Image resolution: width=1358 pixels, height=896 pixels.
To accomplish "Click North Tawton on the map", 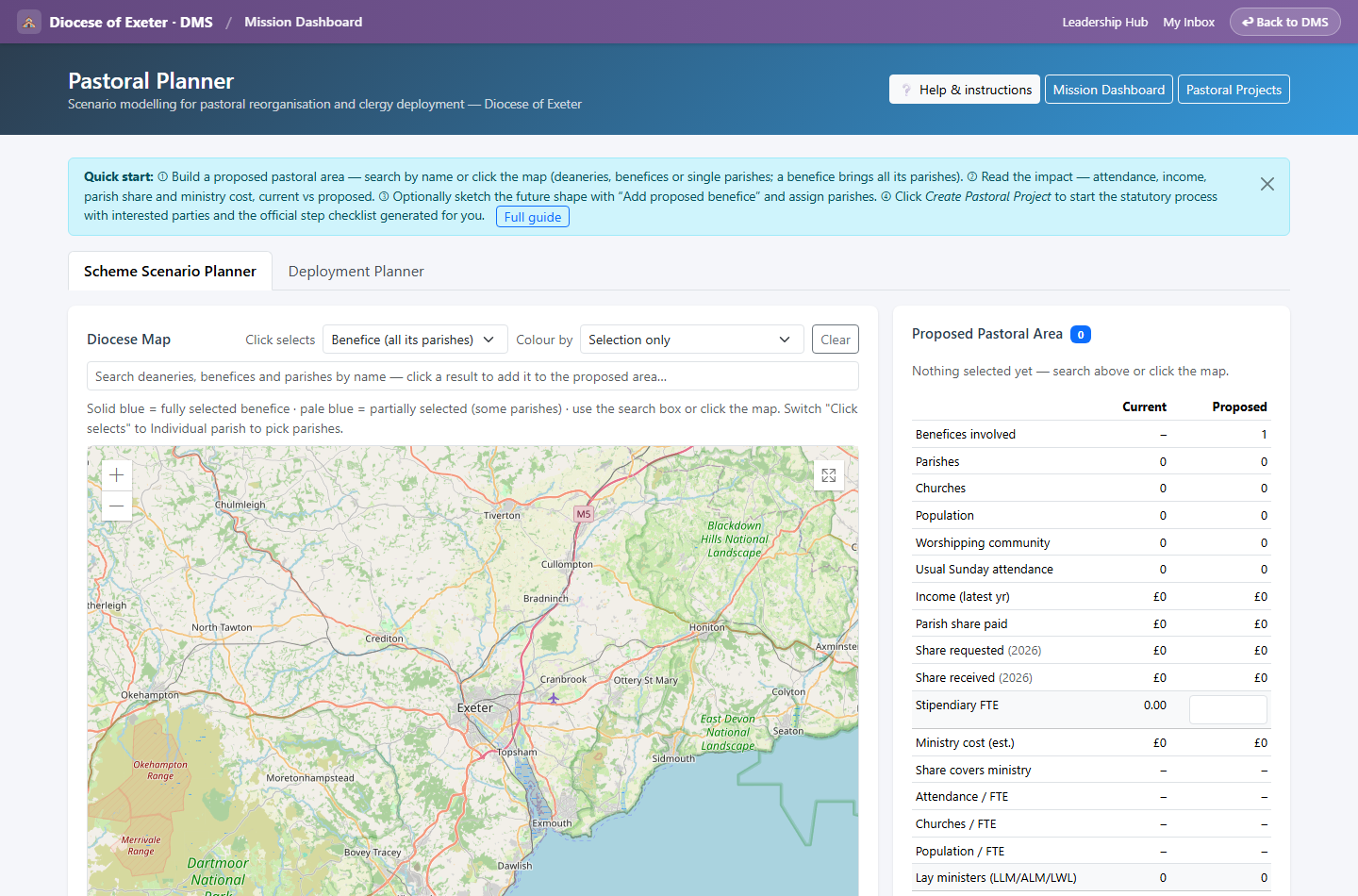I will point(222,627).
